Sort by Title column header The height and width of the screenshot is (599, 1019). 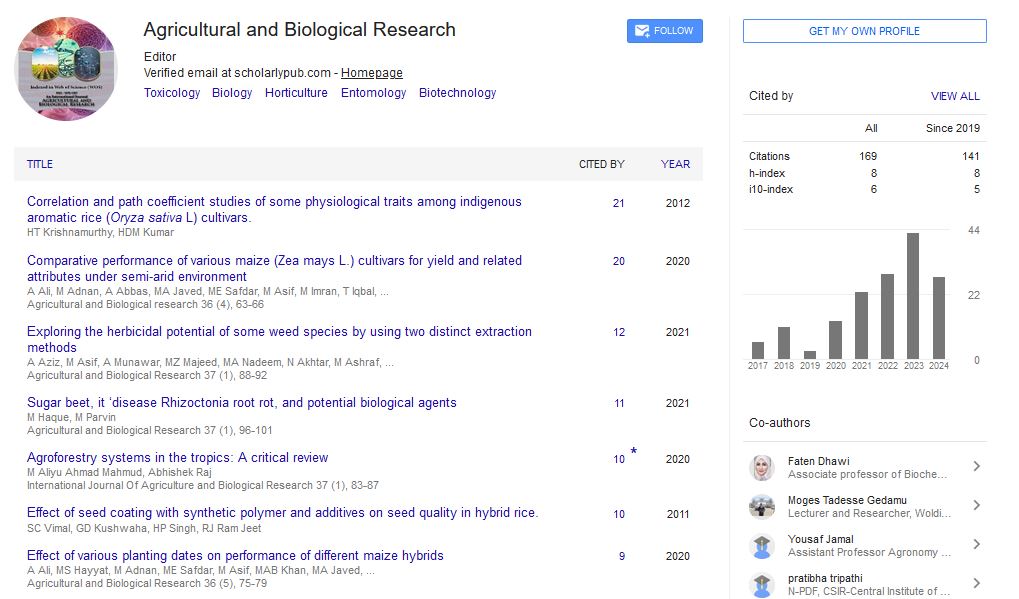pyautogui.click(x=40, y=164)
